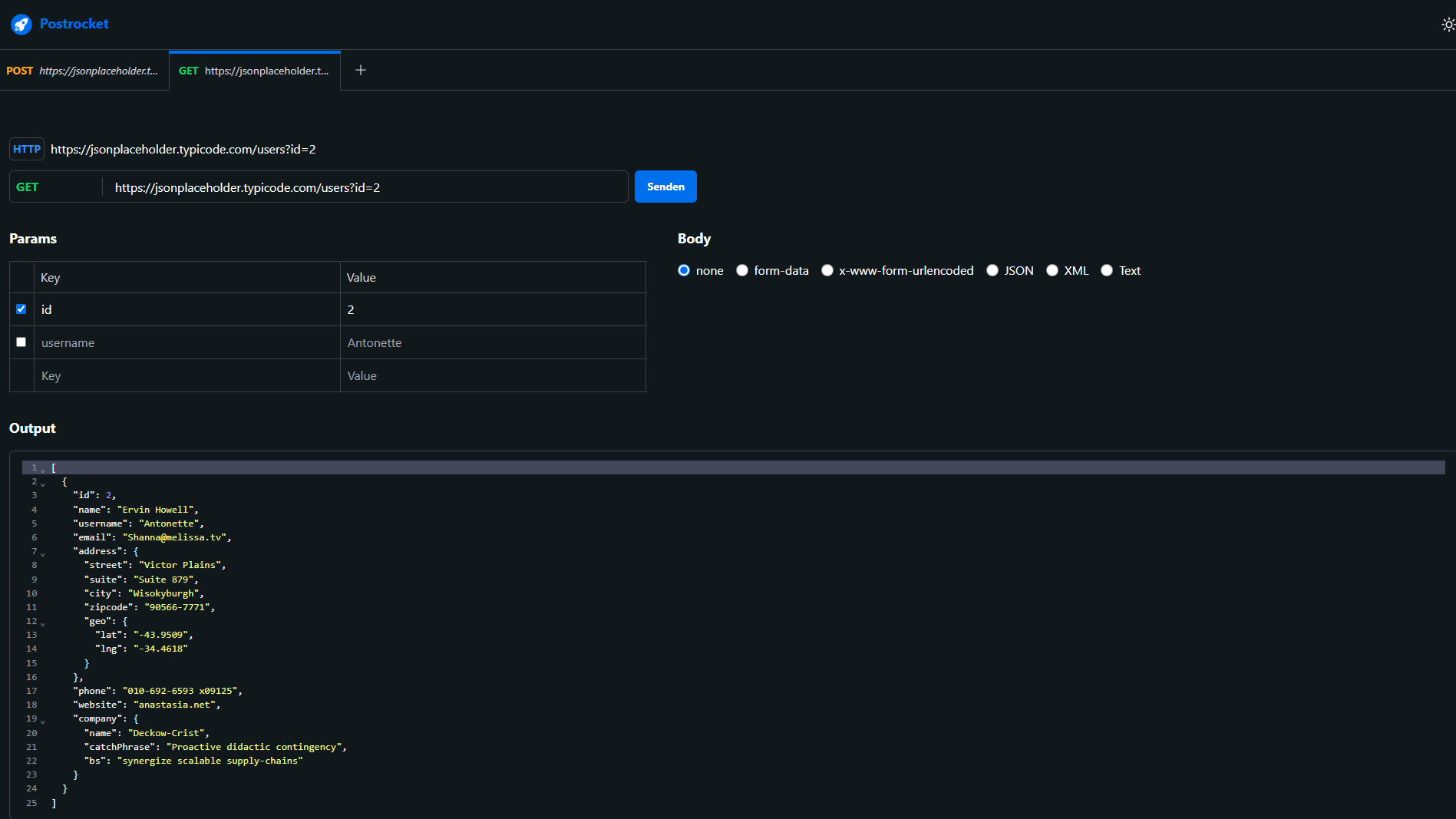Screen dimensions: 1456x819
Task: Click the Params section heading
Action: coord(33,239)
